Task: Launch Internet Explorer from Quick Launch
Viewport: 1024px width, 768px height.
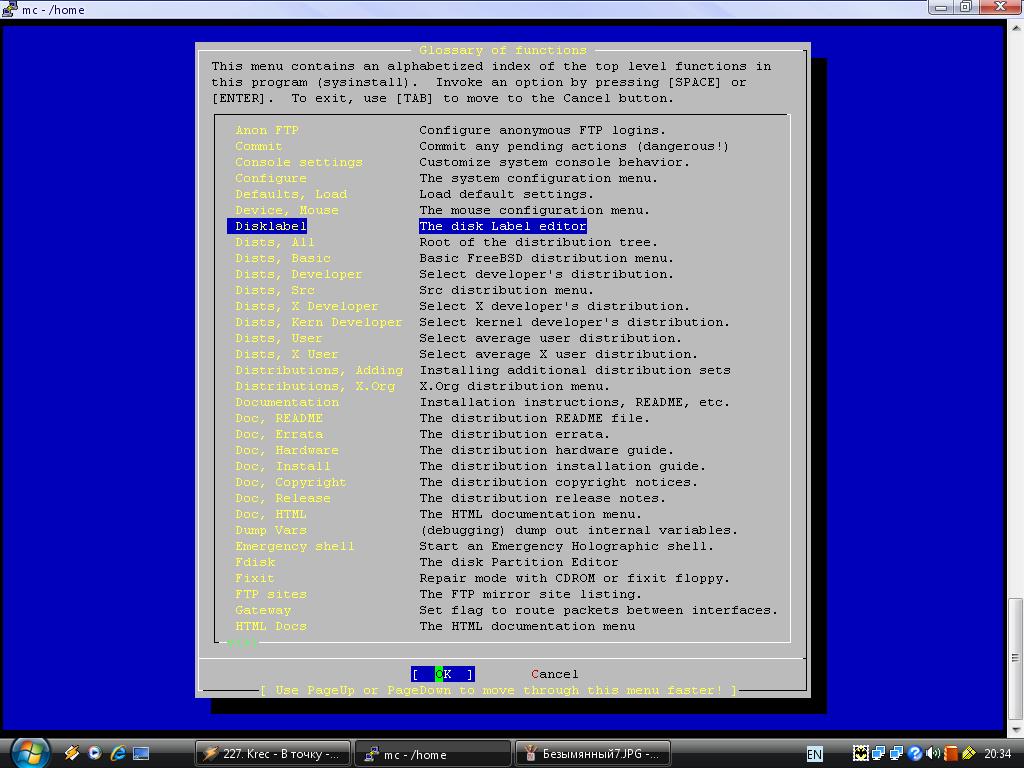Action: (118, 753)
